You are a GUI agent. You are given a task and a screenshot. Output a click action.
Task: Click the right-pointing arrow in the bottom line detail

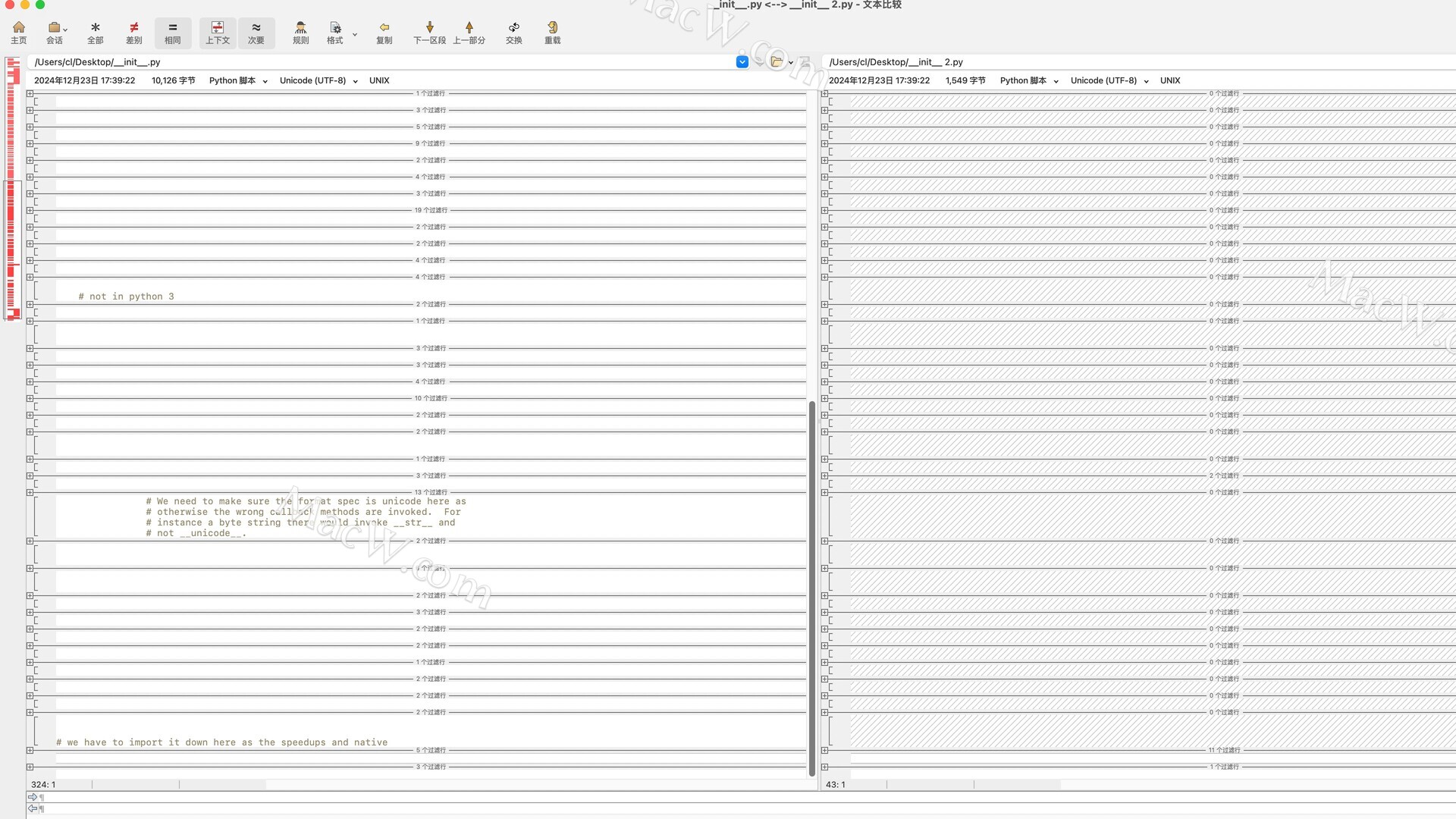[33, 797]
